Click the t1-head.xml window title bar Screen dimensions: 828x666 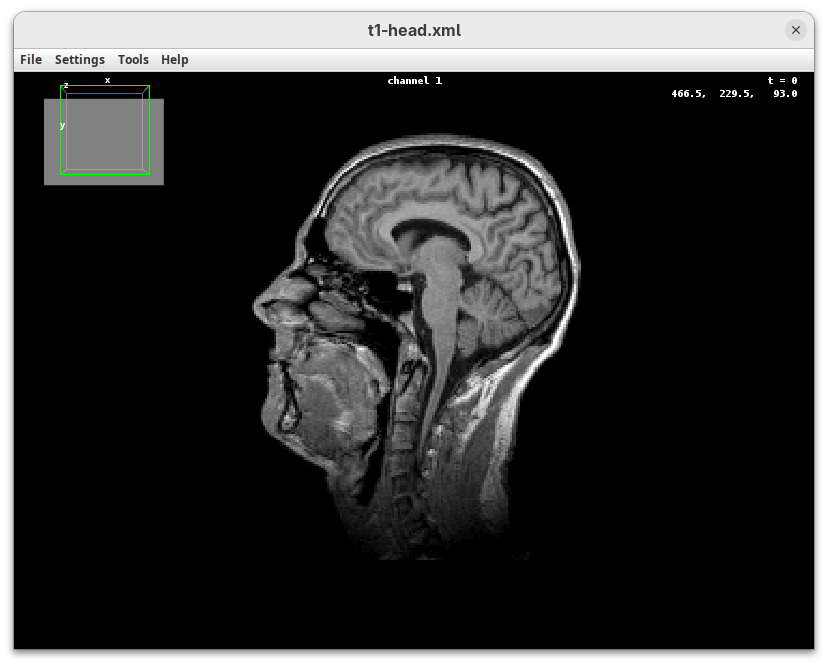(x=414, y=30)
